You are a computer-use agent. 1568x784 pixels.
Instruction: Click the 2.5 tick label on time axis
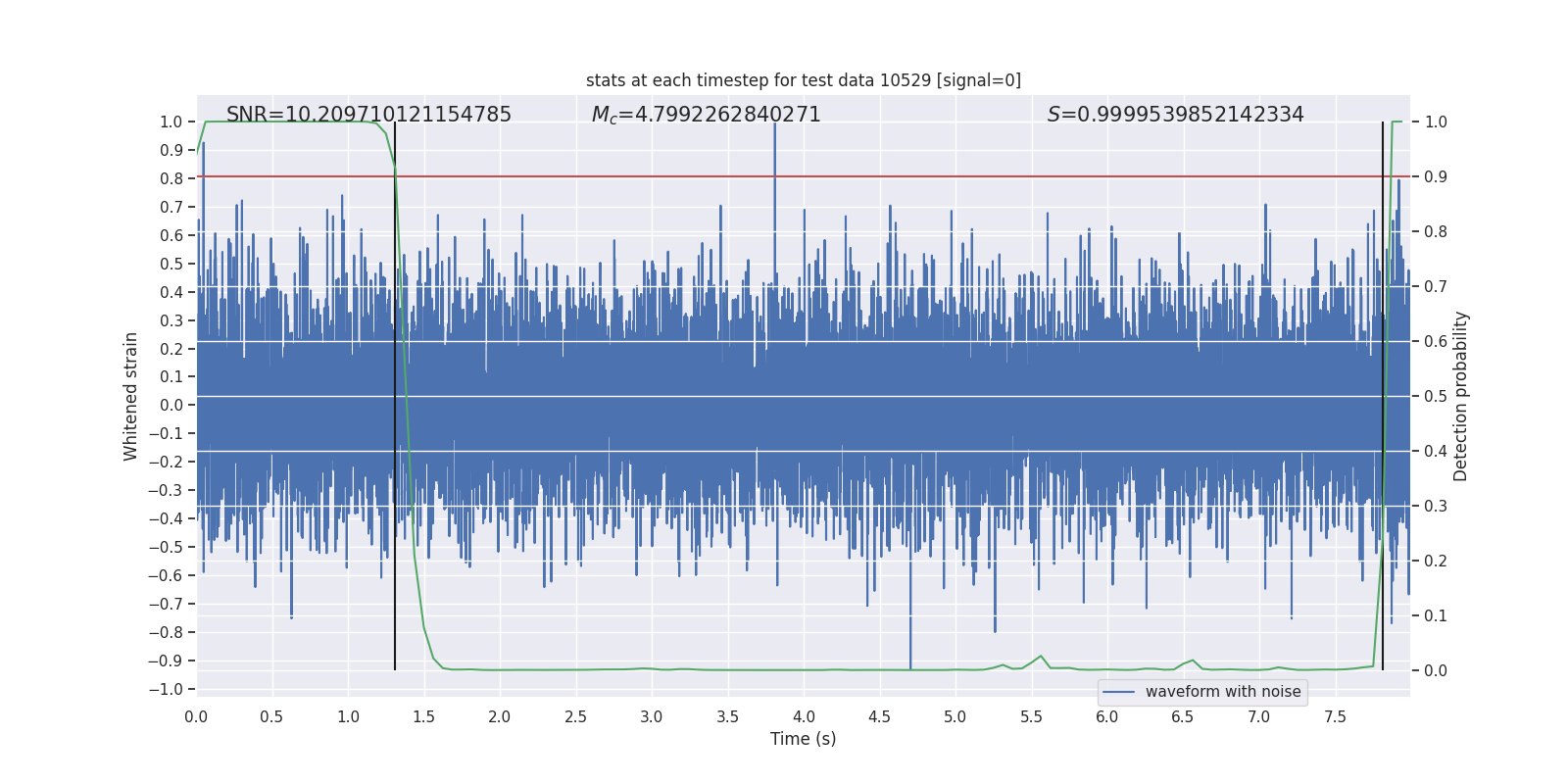point(575,717)
